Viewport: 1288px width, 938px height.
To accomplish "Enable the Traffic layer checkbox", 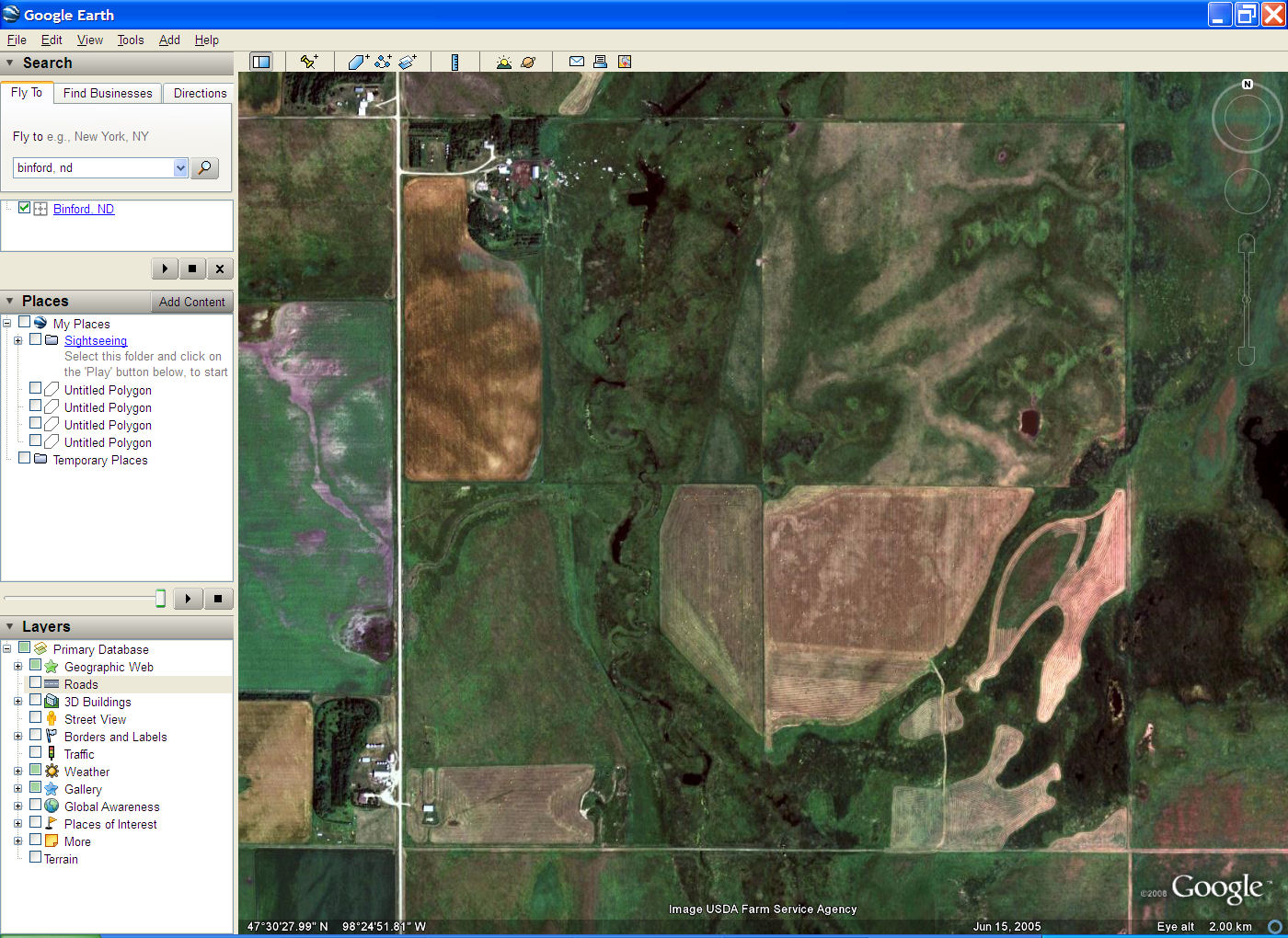I will click(36, 753).
